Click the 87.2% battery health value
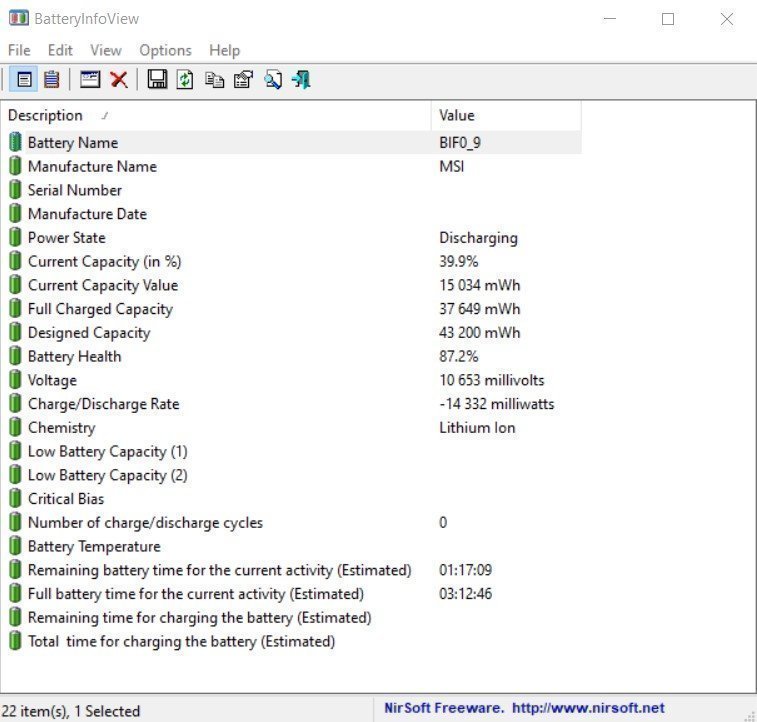The image size is (757, 722). pos(459,356)
